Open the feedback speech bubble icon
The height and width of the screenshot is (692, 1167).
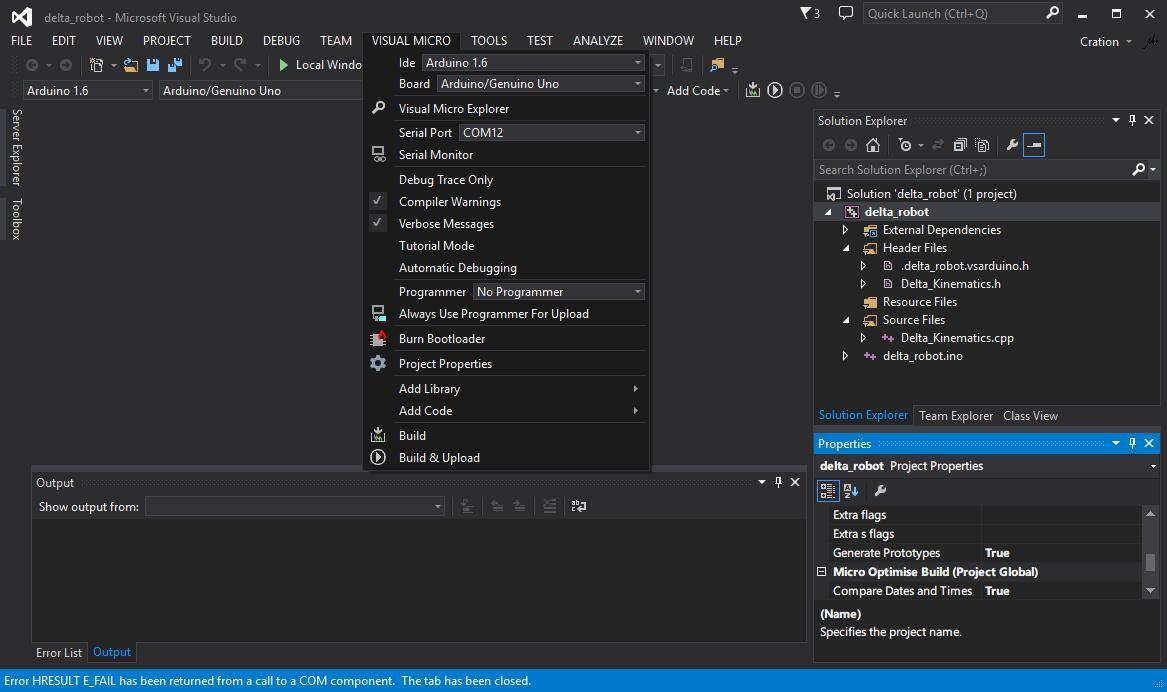coord(845,13)
